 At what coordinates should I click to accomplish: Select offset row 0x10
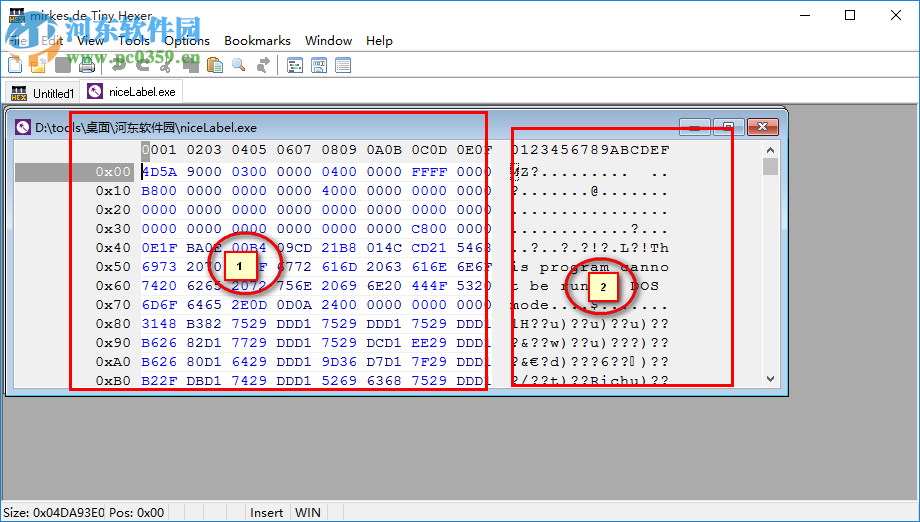[x=113, y=191]
